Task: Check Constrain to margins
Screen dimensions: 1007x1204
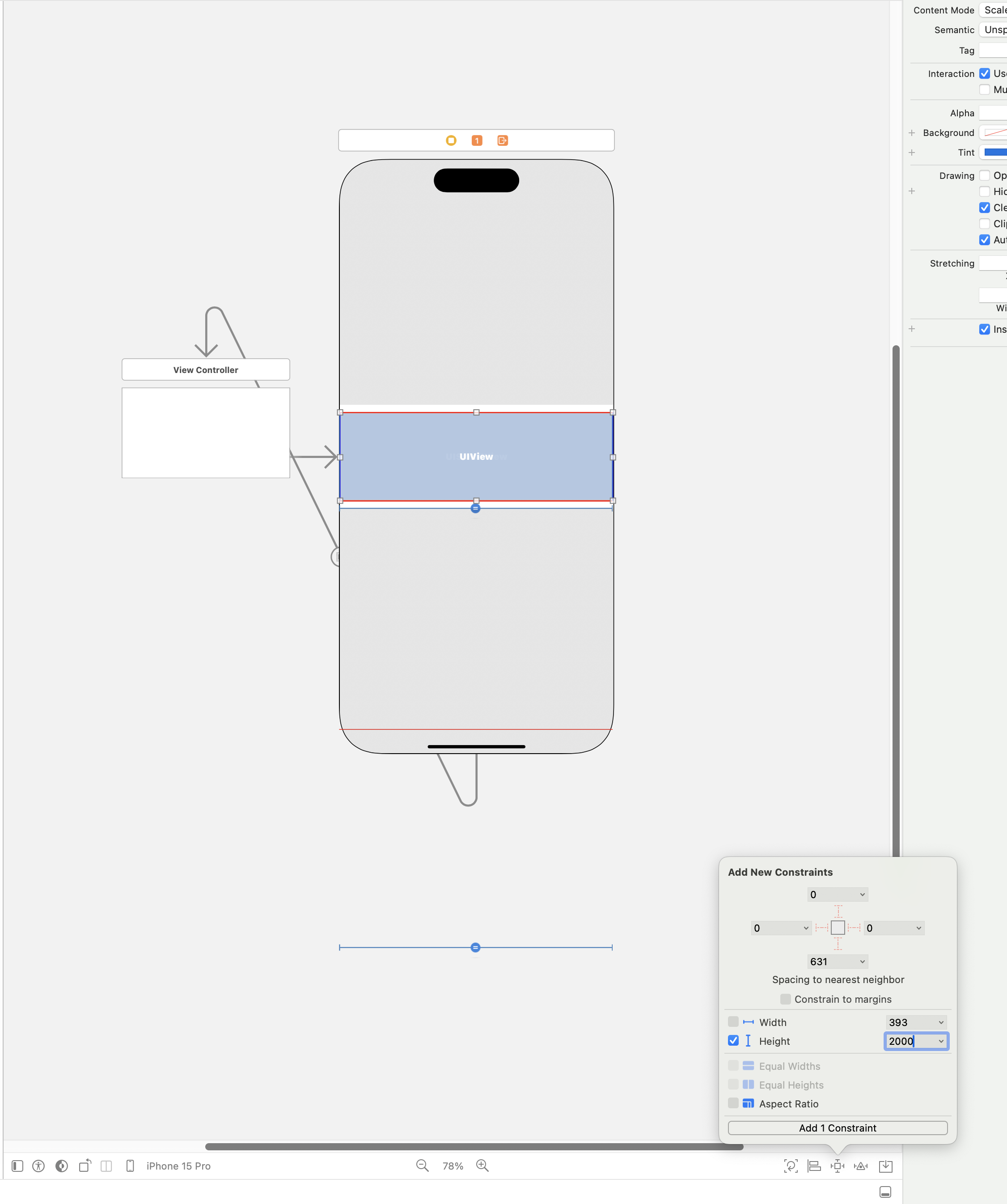Action: pyautogui.click(x=785, y=999)
